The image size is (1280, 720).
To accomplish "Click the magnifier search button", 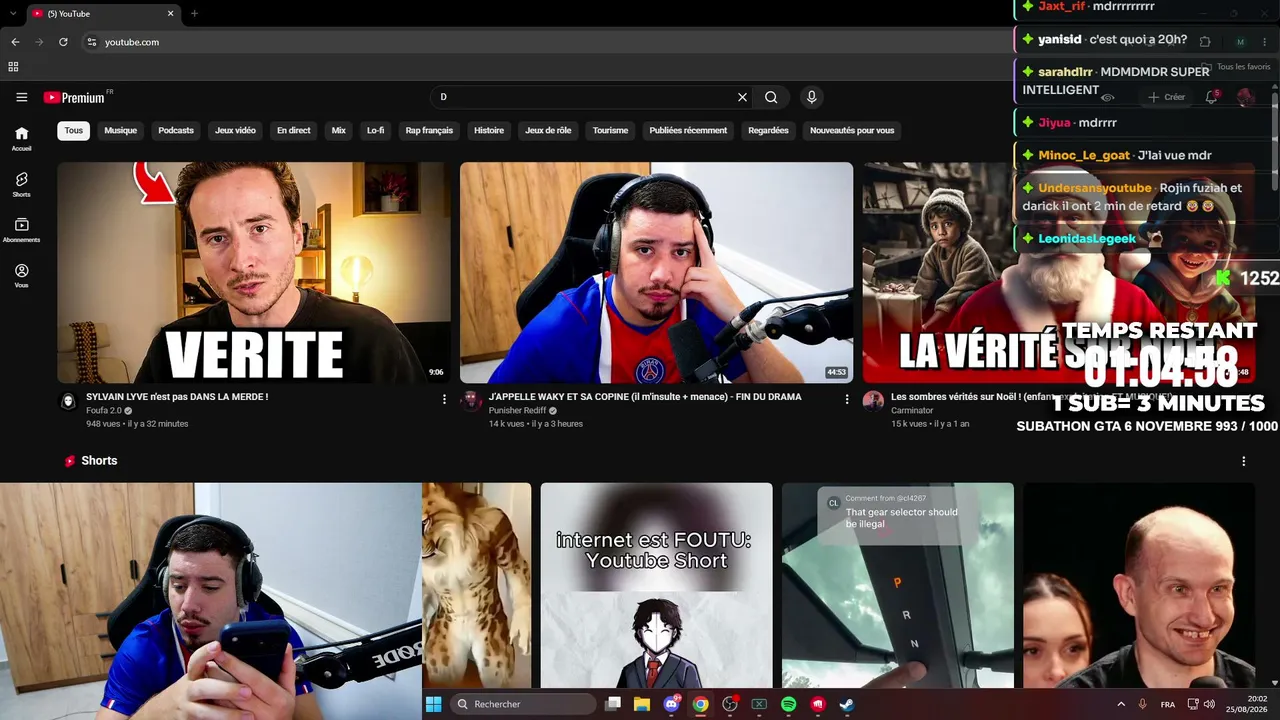I will coord(771,97).
